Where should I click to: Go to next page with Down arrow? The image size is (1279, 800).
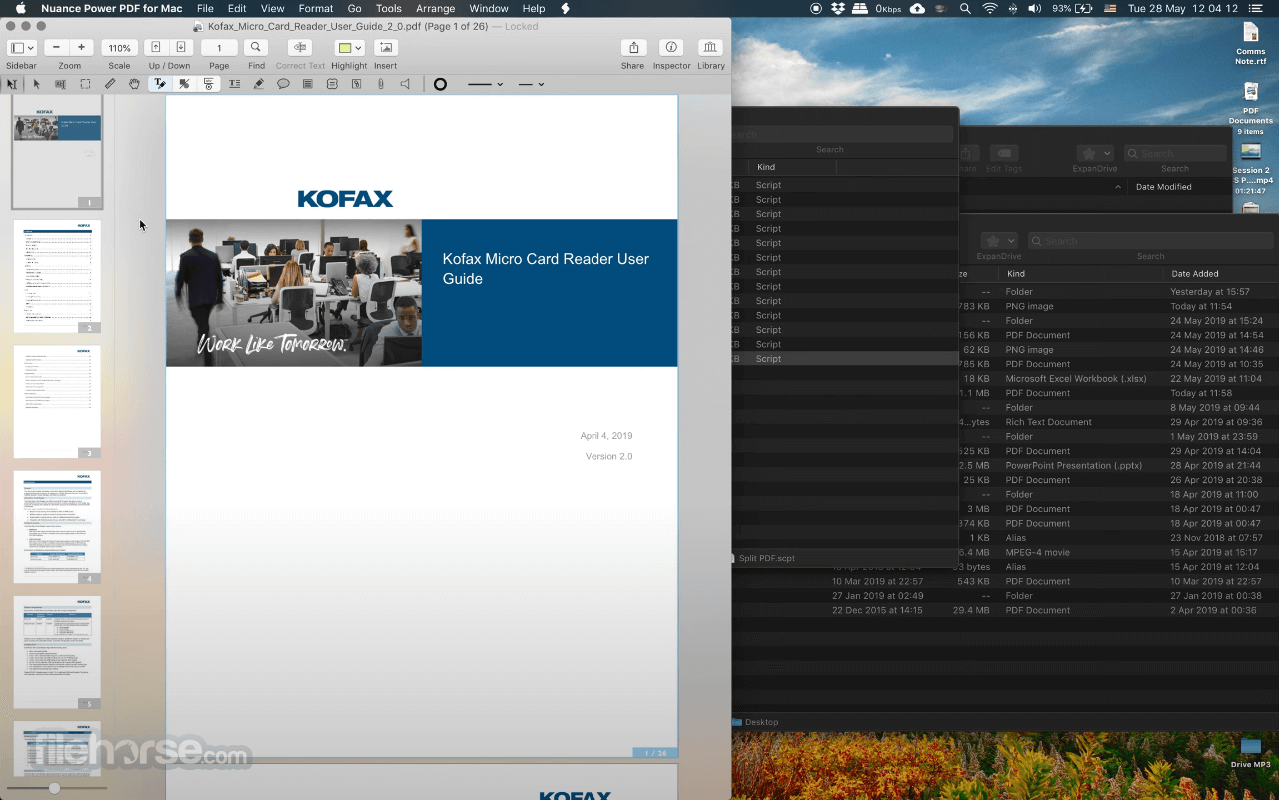[x=180, y=48]
